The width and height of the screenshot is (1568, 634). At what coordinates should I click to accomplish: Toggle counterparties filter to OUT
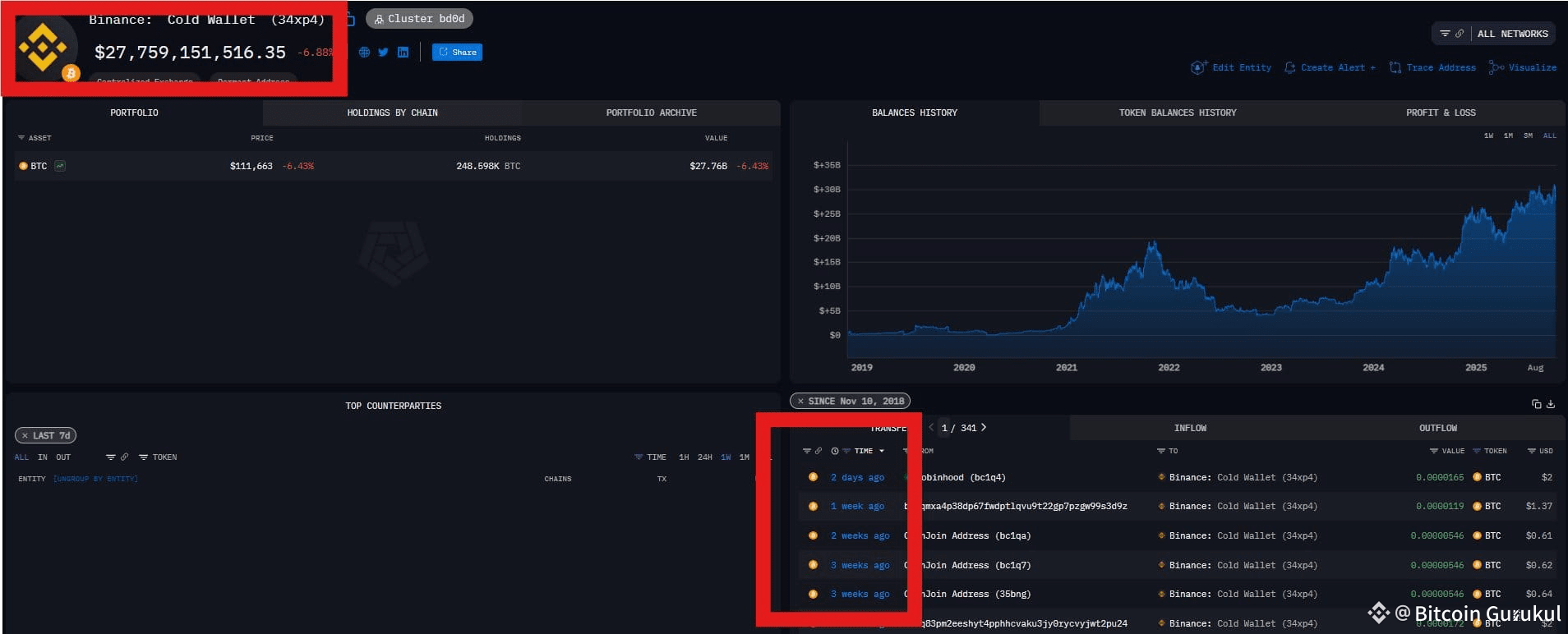coord(63,457)
